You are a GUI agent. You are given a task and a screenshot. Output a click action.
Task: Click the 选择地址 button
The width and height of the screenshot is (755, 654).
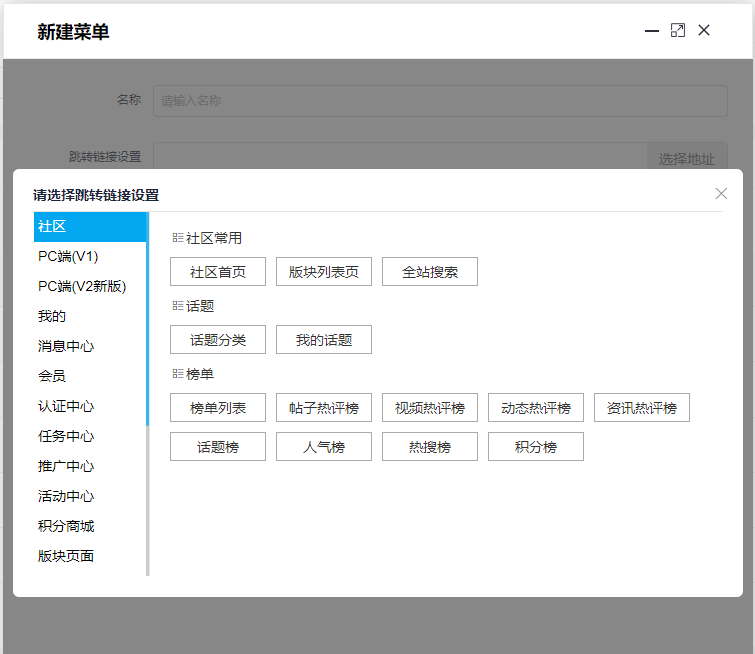click(687, 158)
